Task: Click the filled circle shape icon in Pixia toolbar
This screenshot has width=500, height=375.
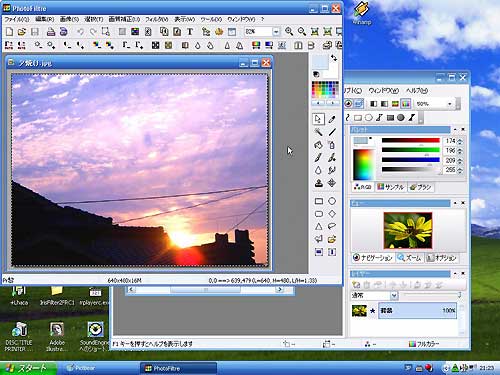Action: 401,117
